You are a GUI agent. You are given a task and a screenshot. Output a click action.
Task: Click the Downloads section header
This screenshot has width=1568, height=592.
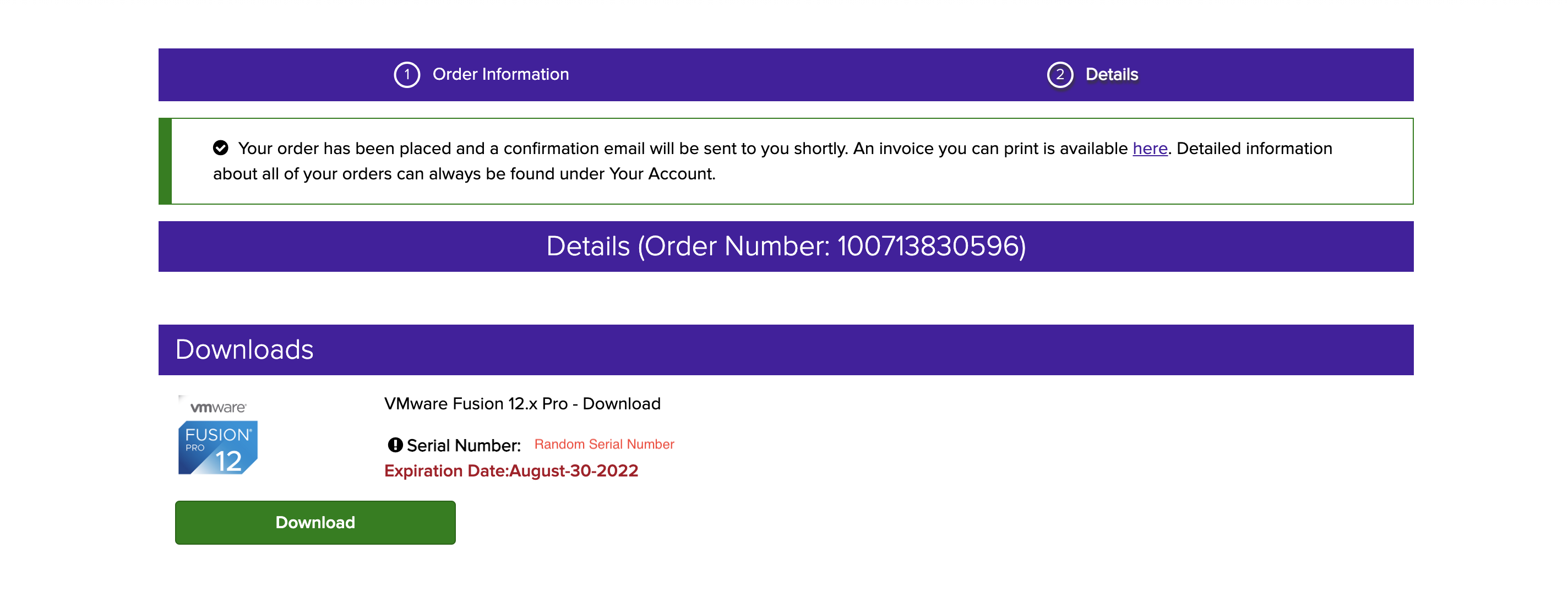click(244, 350)
